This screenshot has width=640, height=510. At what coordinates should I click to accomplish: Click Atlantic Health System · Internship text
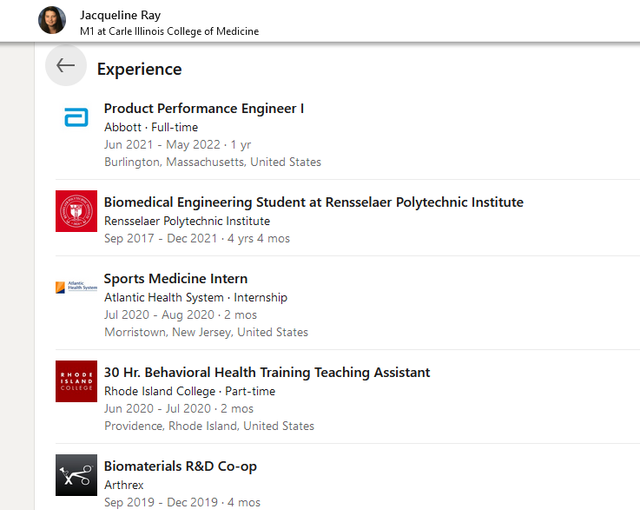coord(196,297)
